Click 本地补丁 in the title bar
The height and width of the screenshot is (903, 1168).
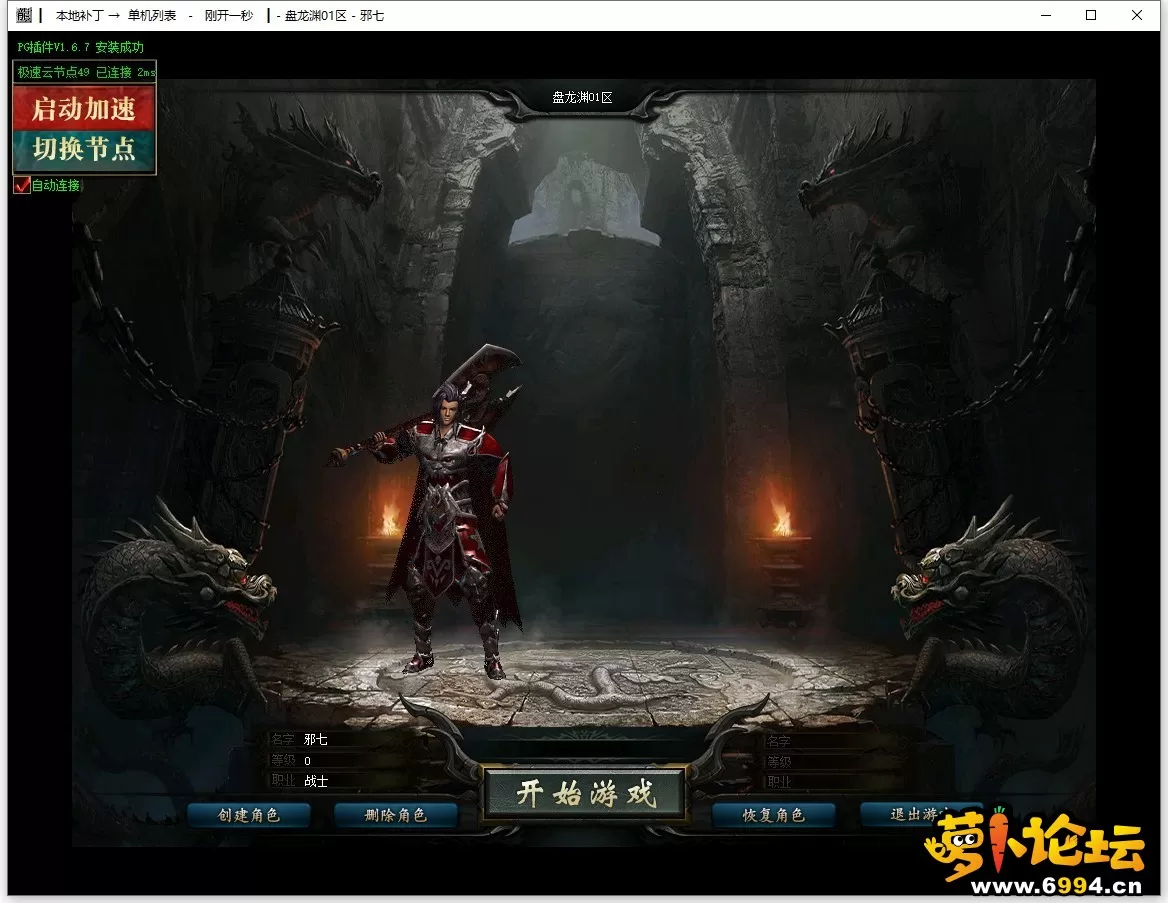point(79,16)
